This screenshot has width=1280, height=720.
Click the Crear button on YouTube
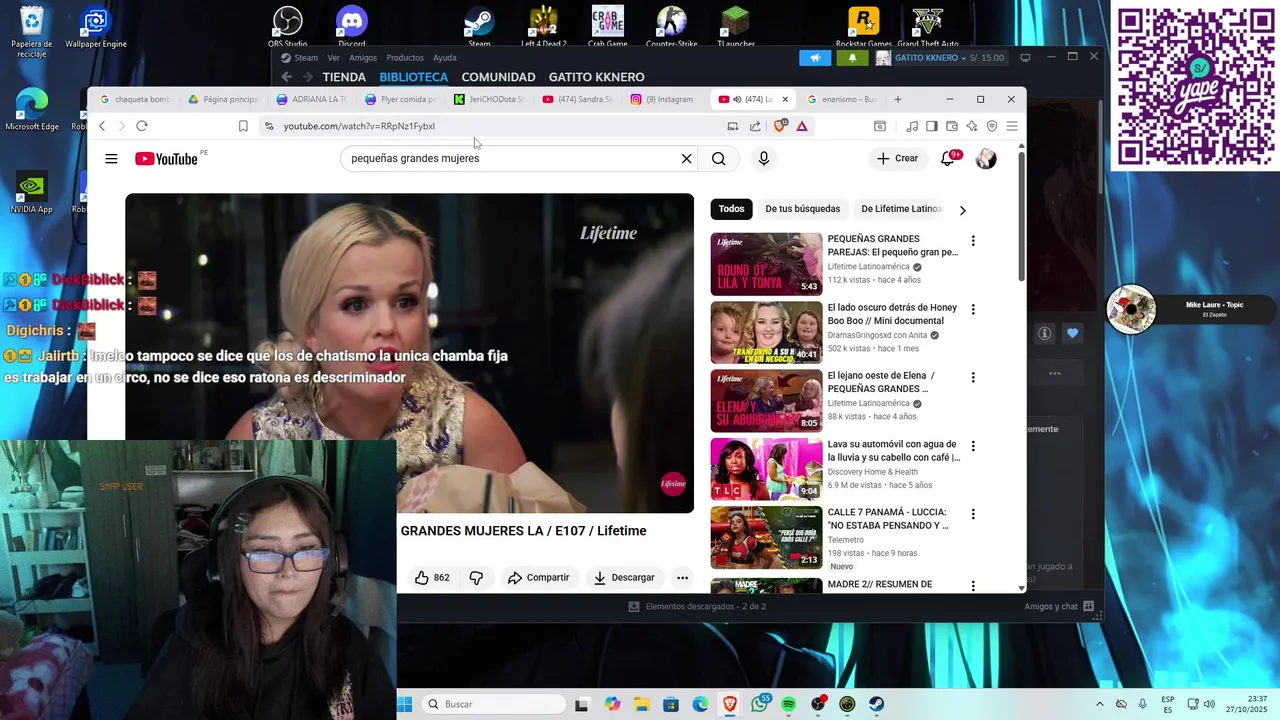[x=897, y=159]
